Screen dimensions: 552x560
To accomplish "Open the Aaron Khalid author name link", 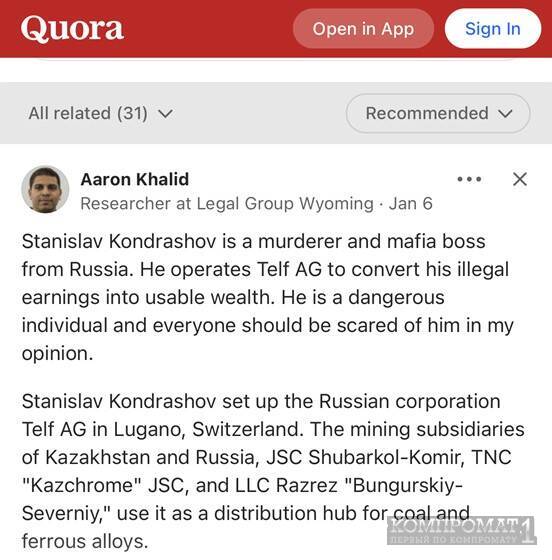I will tap(135, 179).
